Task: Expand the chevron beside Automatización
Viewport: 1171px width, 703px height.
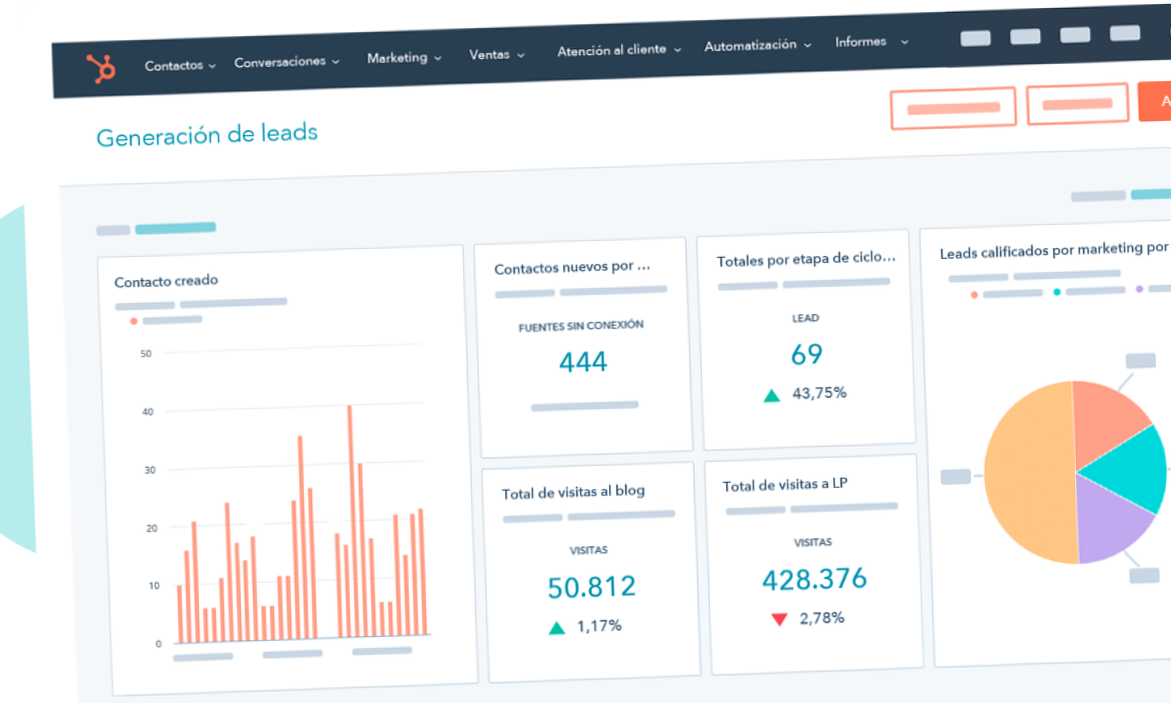Action: [x=807, y=46]
